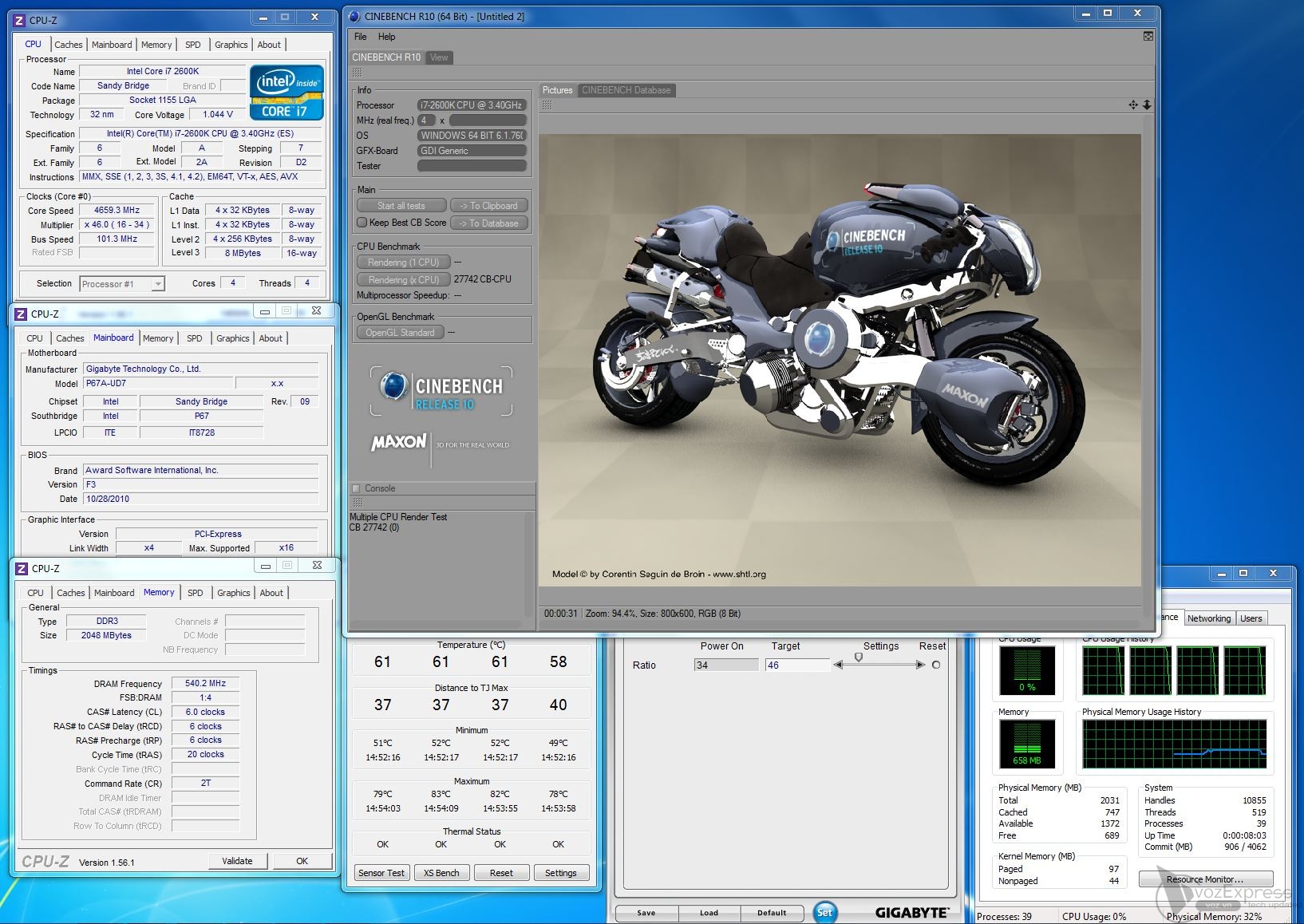Click the top CPU-Z window title icon
Image resolution: width=1304 pixels, height=924 pixels.
[20, 20]
